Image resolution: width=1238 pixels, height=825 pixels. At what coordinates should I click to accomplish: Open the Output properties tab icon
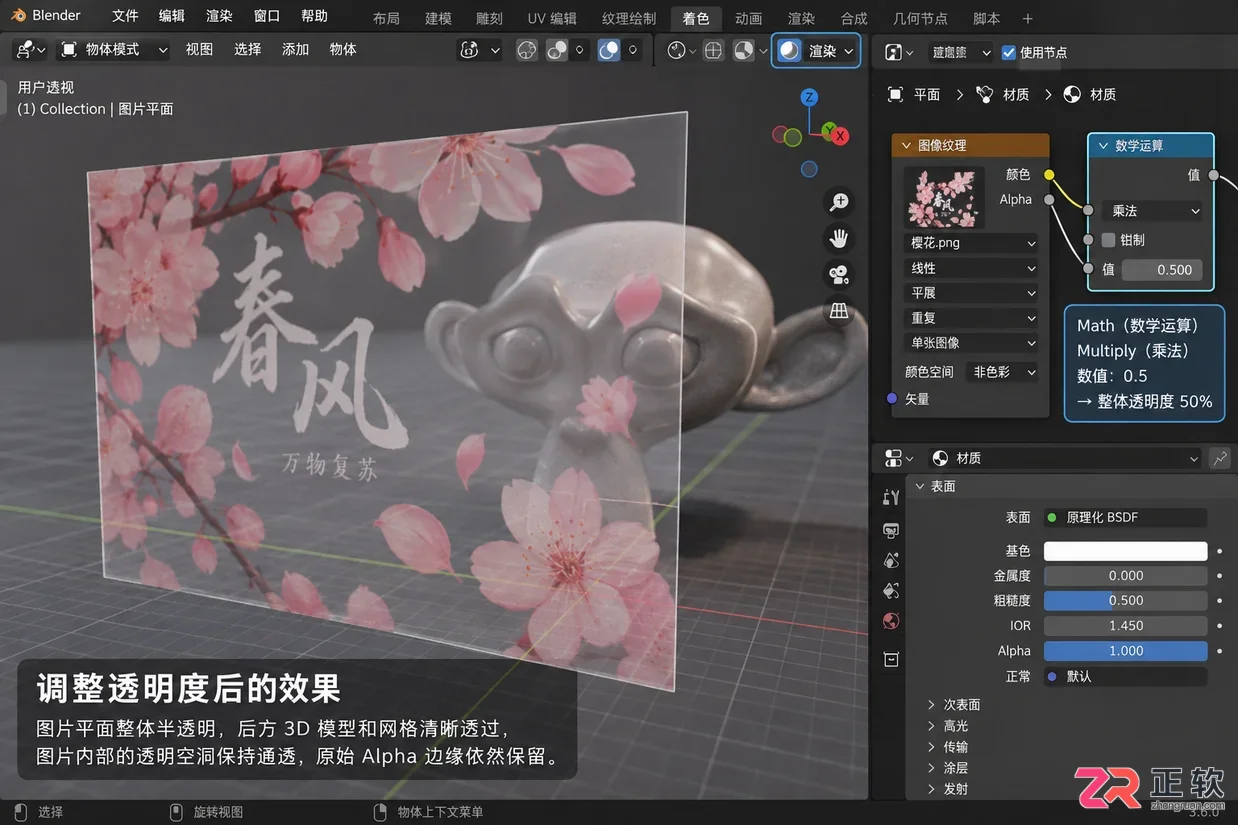coord(891,530)
